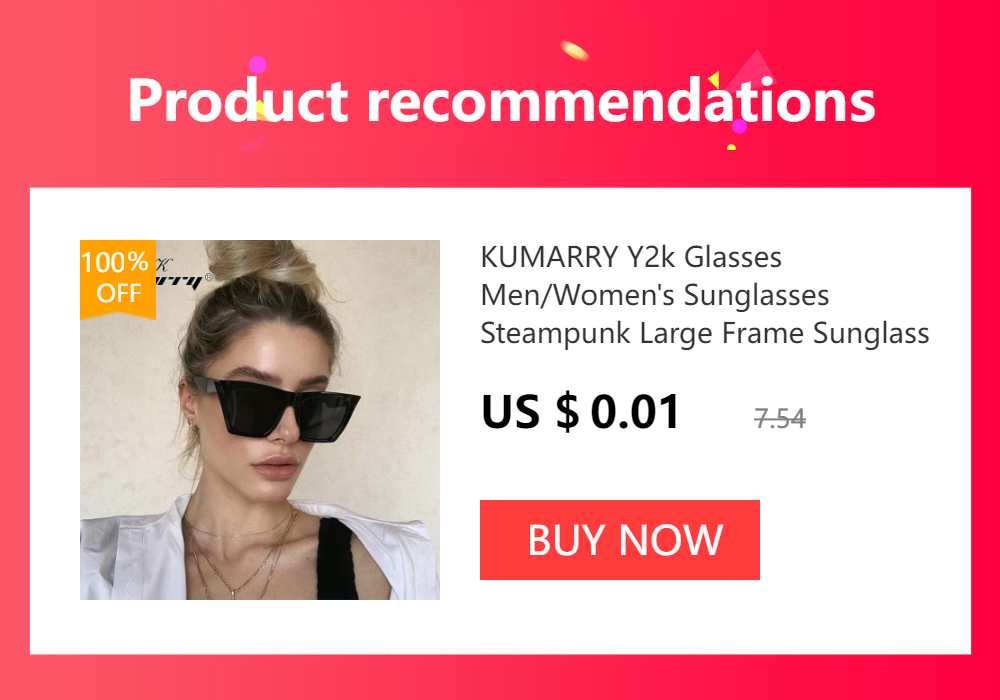Click the orange 100% OFF badge
The height and width of the screenshot is (700, 1000).
pos(118,279)
